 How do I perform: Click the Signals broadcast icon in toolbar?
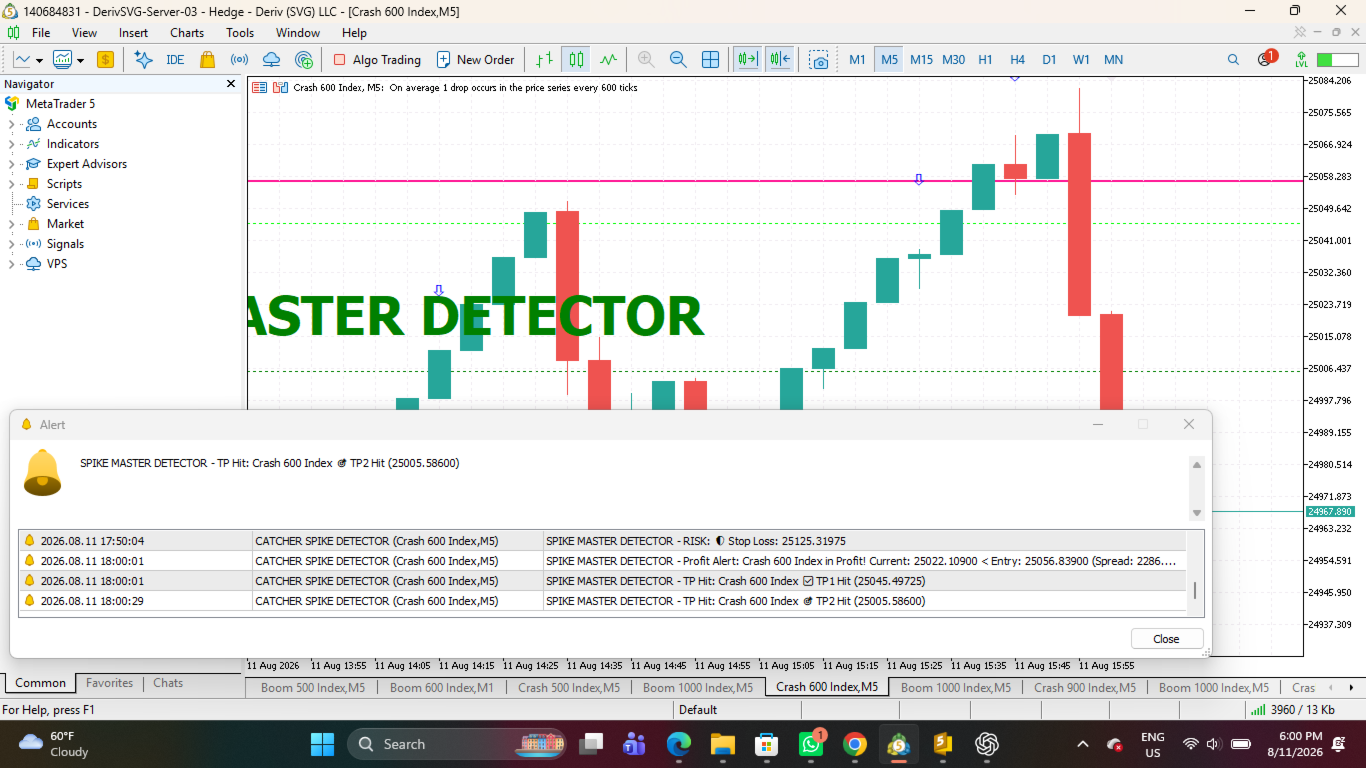[x=239, y=60]
